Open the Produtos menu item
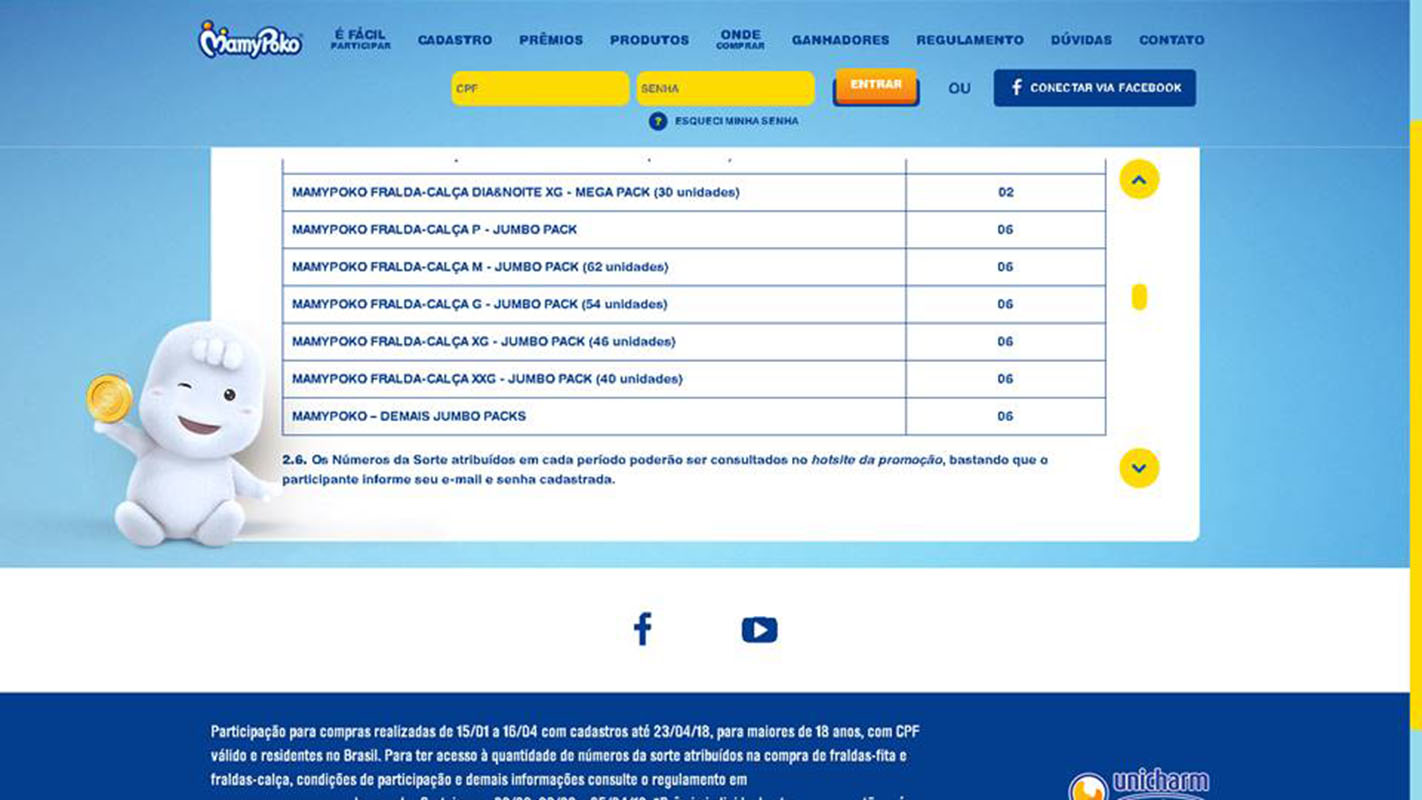Image resolution: width=1422 pixels, height=800 pixels. click(x=650, y=40)
